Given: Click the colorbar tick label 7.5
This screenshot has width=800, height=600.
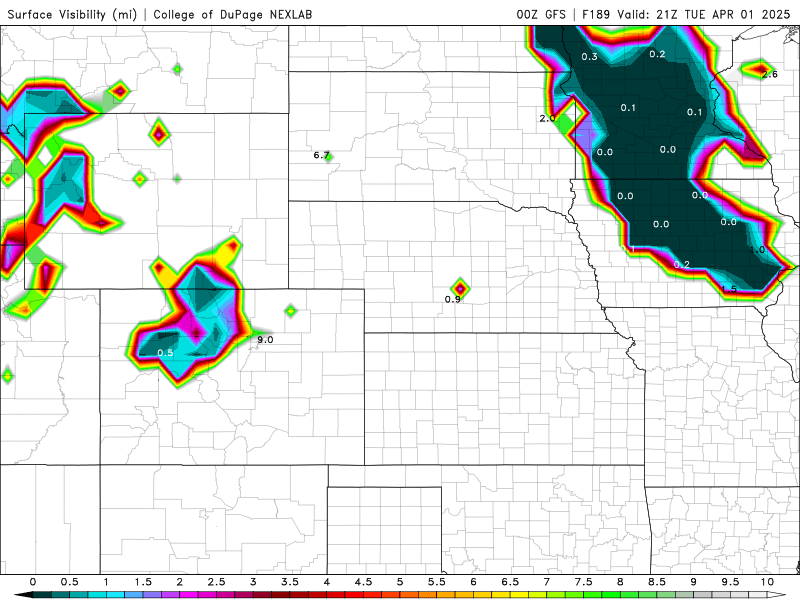Looking at the screenshot, I should click(584, 582).
